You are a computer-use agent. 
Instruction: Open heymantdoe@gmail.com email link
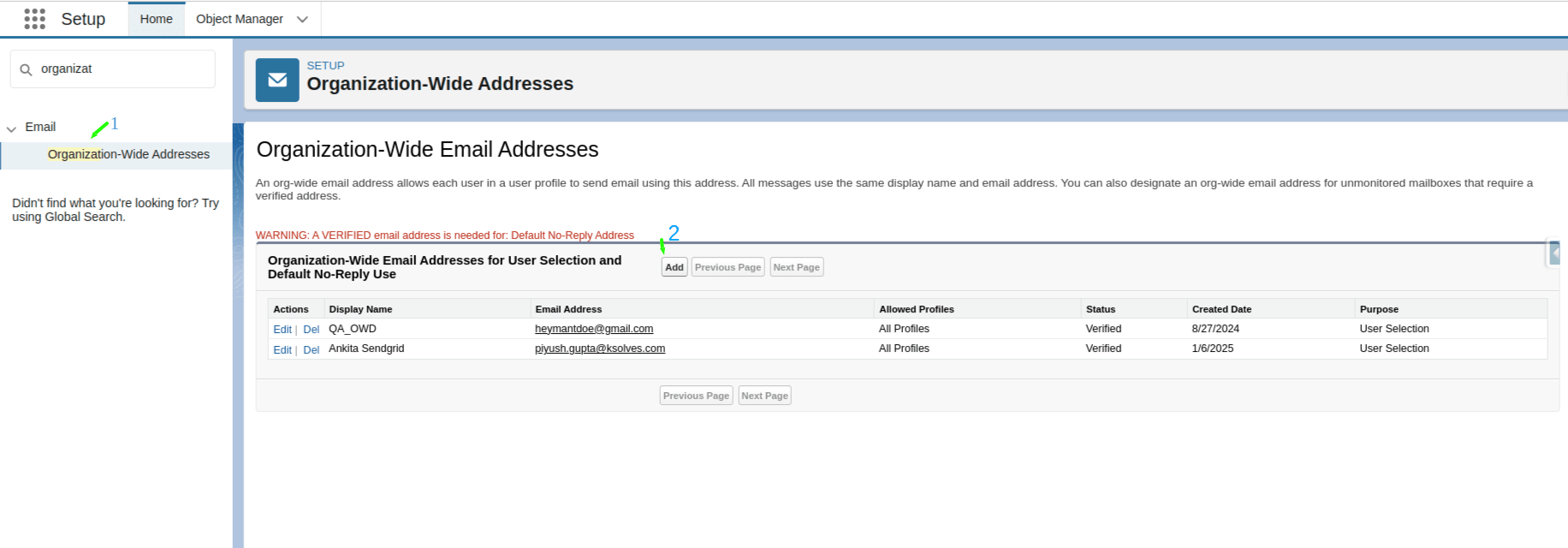(x=594, y=329)
